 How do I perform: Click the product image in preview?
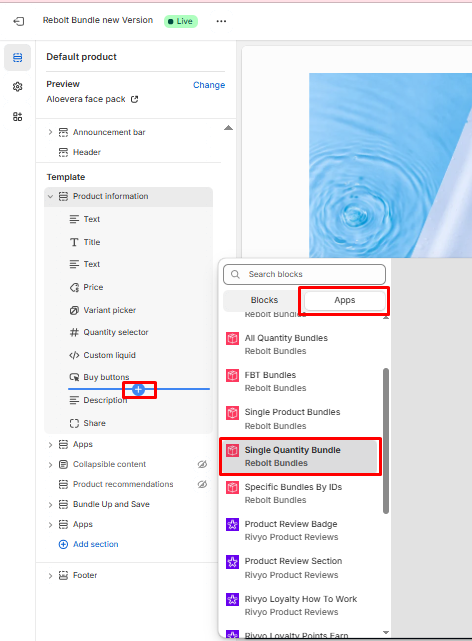click(390, 165)
